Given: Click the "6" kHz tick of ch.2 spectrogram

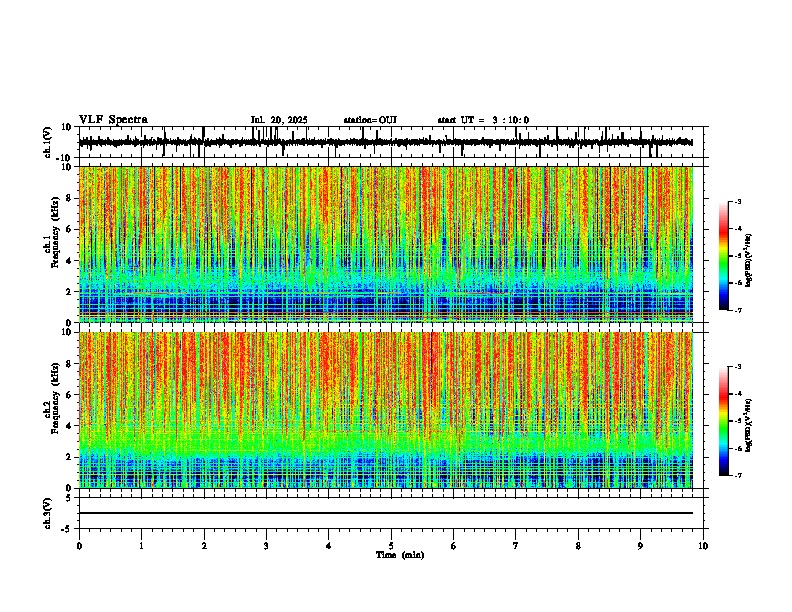Looking at the screenshot, I should click(x=69, y=395).
